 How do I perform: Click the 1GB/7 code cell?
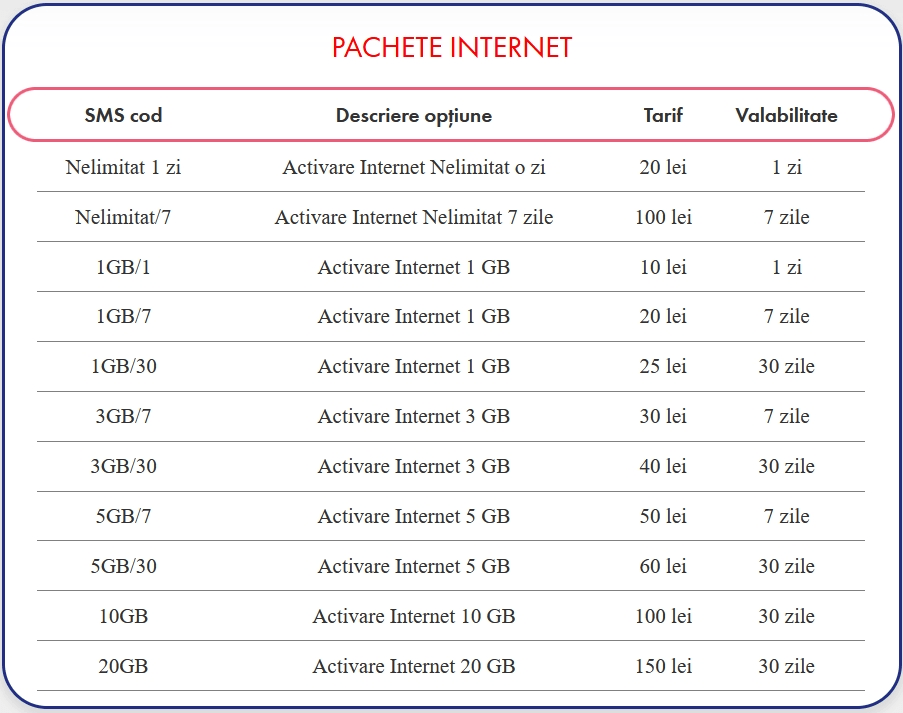(123, 317)
